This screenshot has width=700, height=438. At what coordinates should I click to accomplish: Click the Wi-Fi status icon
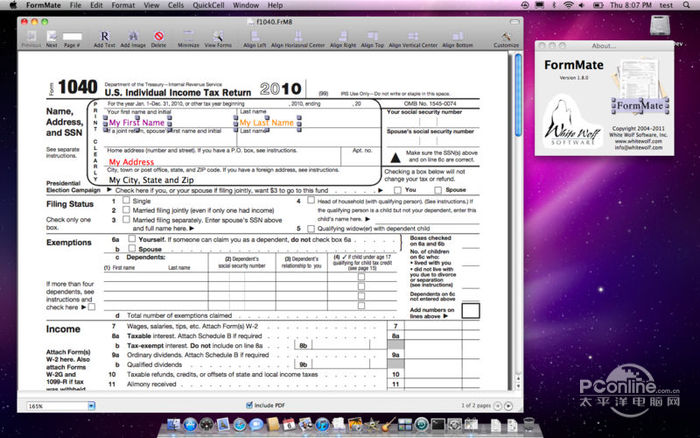point(568,5)
